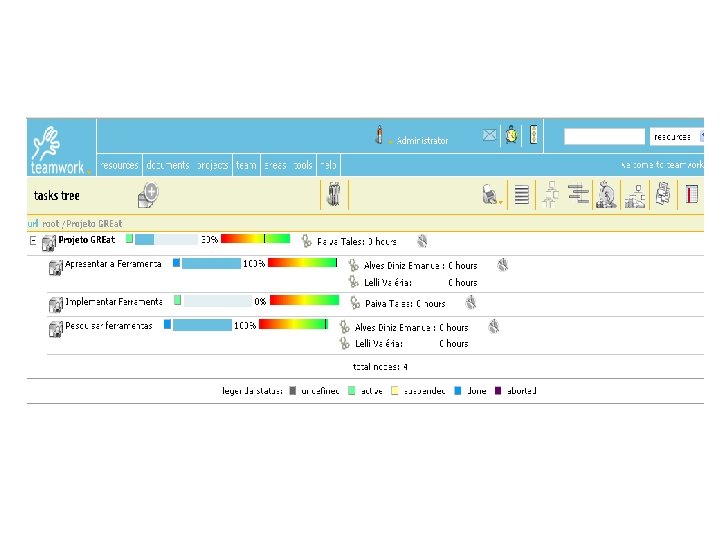Collapse the Projeto GREat tree node
720x540 pixels.
click(33, 240)
